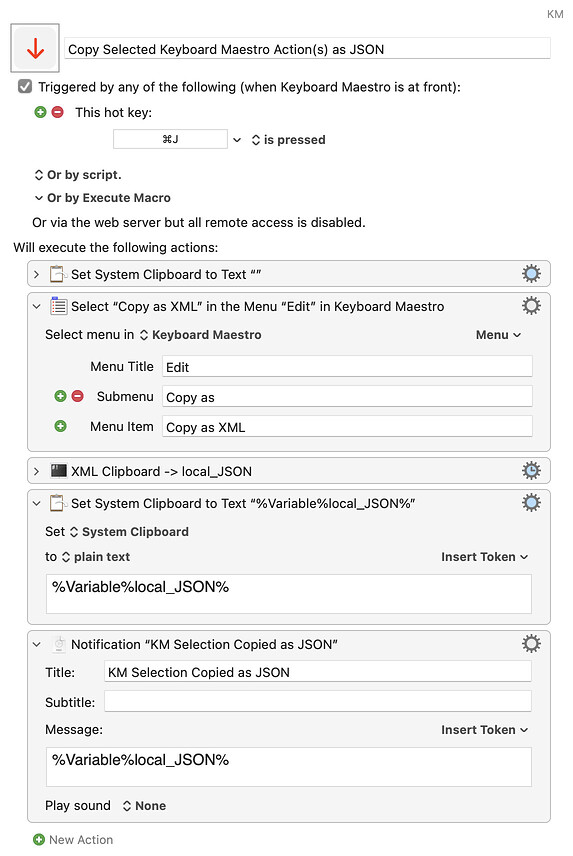Select the 'Select "Copy as XML" in the Menu' action title
This screenshot has height=856, width=573.
(x=258, y=306)
